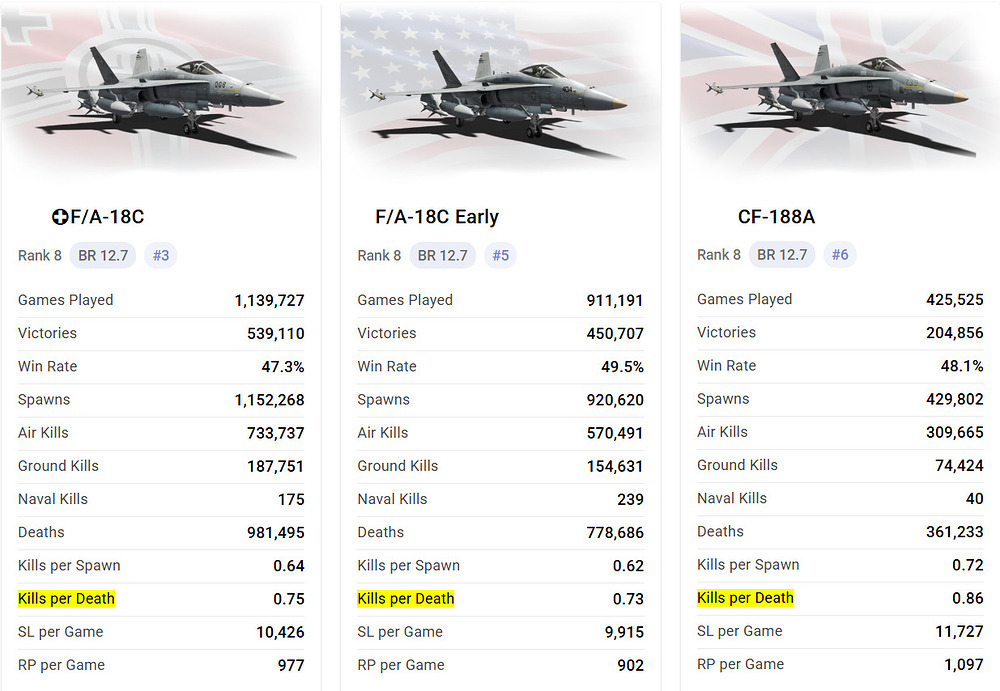Click highlighted Kills per Death in F/A-18C card
The width and height of the screenshot is (1000, 691).
[x=67, y=599]
